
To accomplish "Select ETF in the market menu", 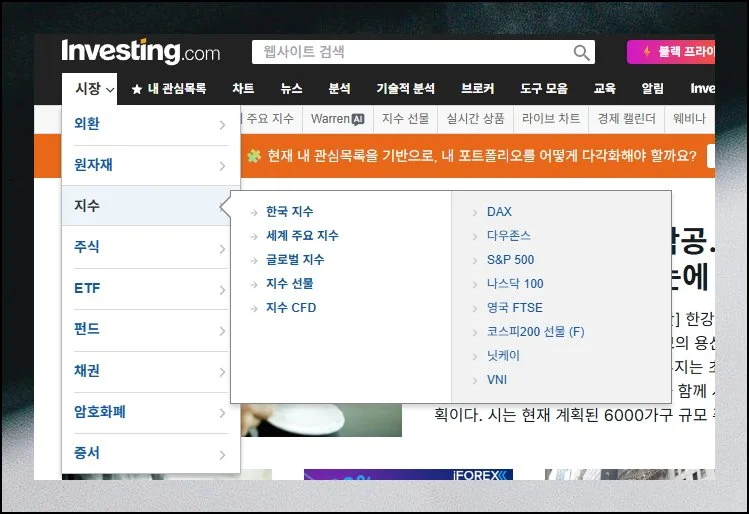I will tap(88, 288).
